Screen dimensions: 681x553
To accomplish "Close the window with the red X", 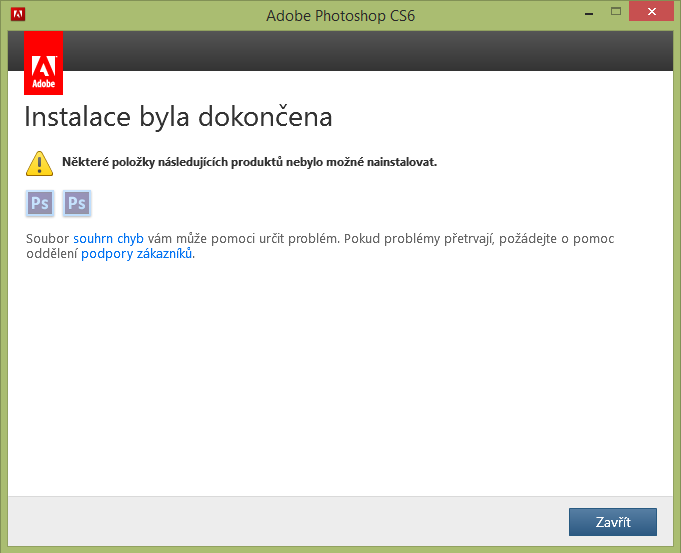I will pyautogui.click(x=650, y=12).
